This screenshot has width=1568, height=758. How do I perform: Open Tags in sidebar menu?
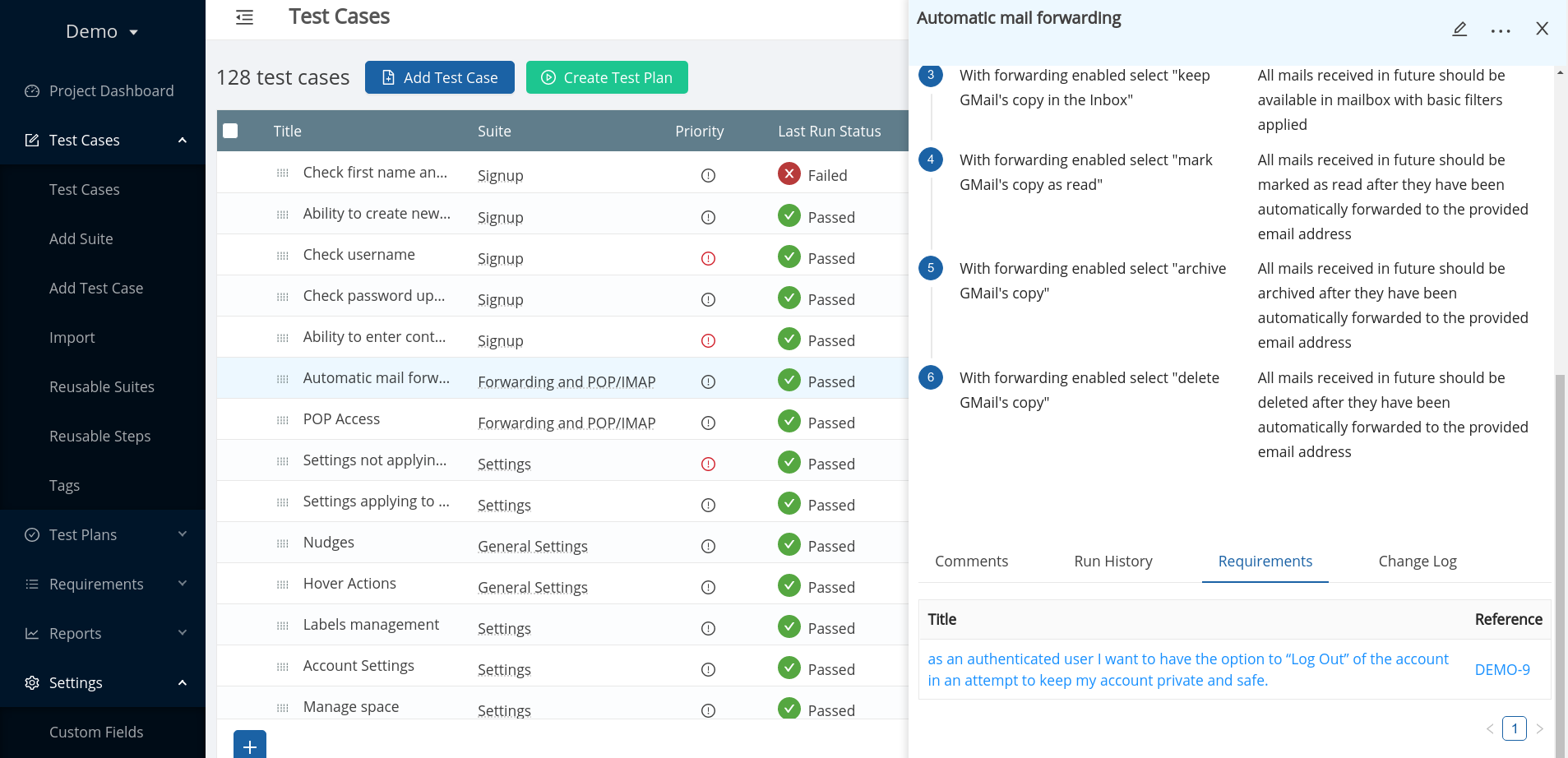pos(64,486)
